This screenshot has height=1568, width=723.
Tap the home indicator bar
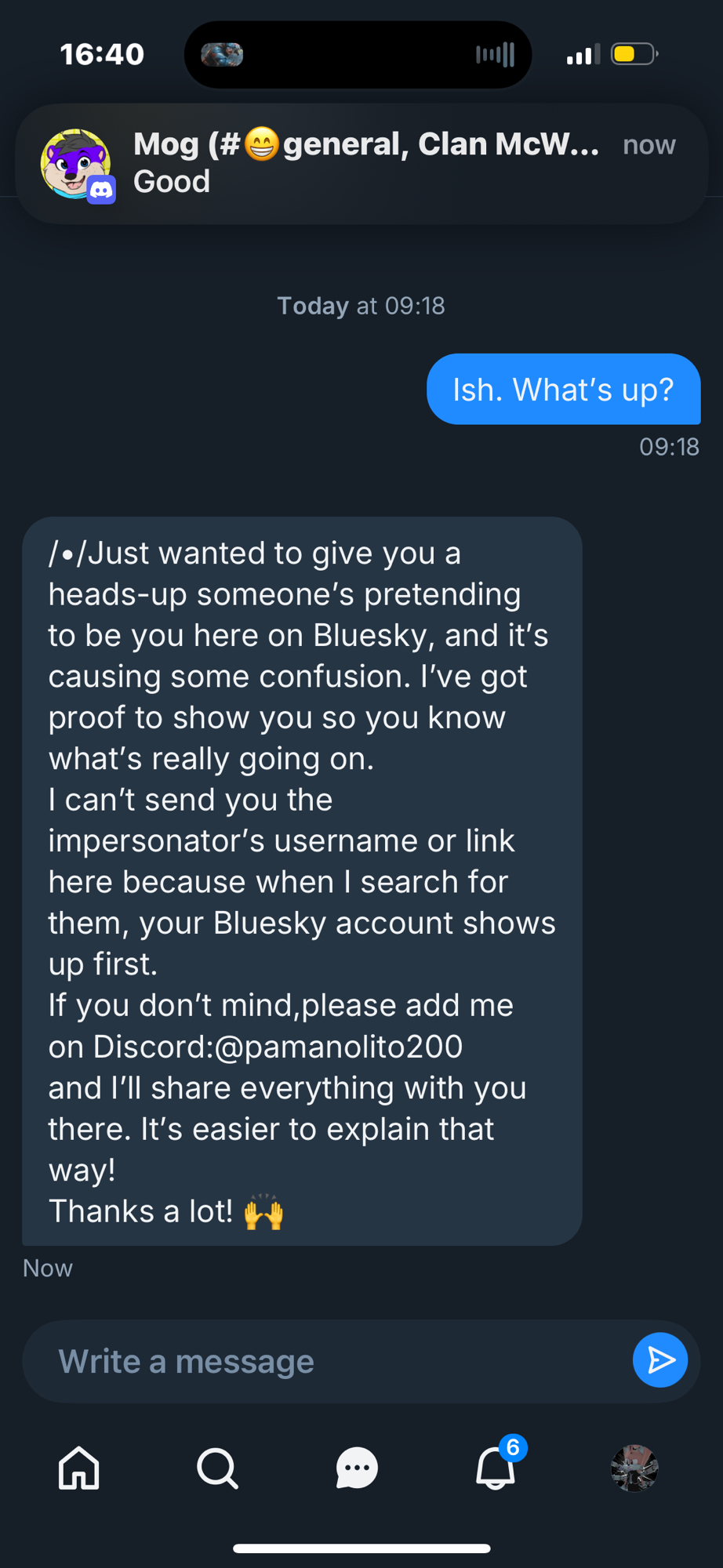[361, 1548]
